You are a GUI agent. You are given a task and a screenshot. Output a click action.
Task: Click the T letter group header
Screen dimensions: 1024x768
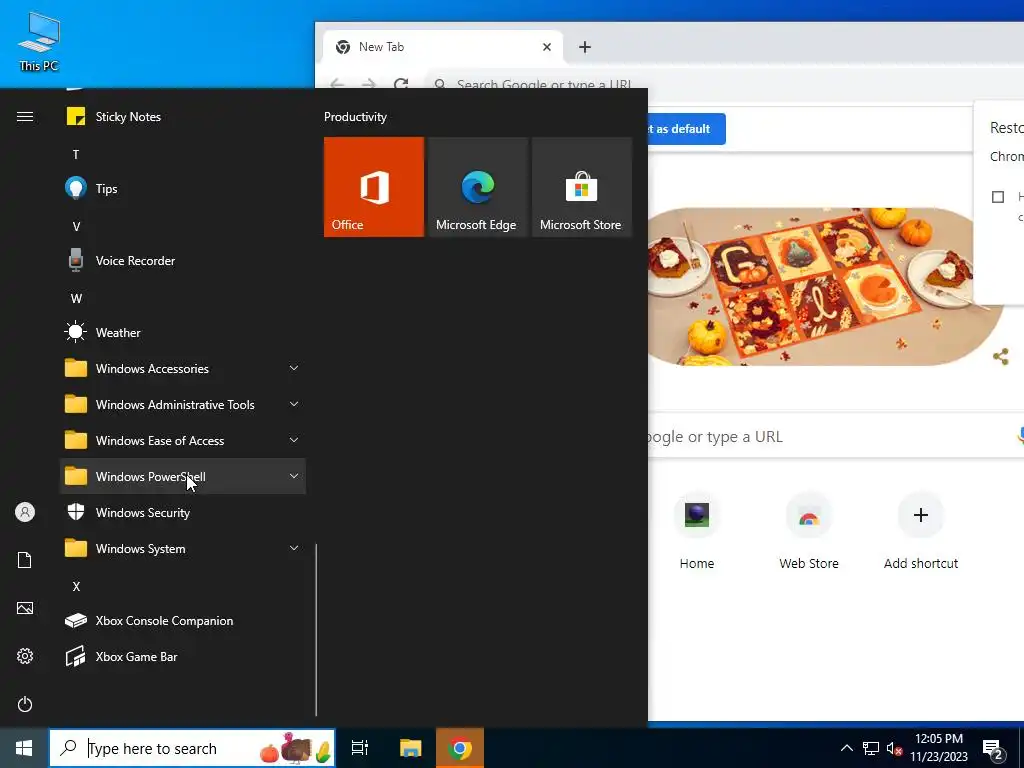(76, 155)
